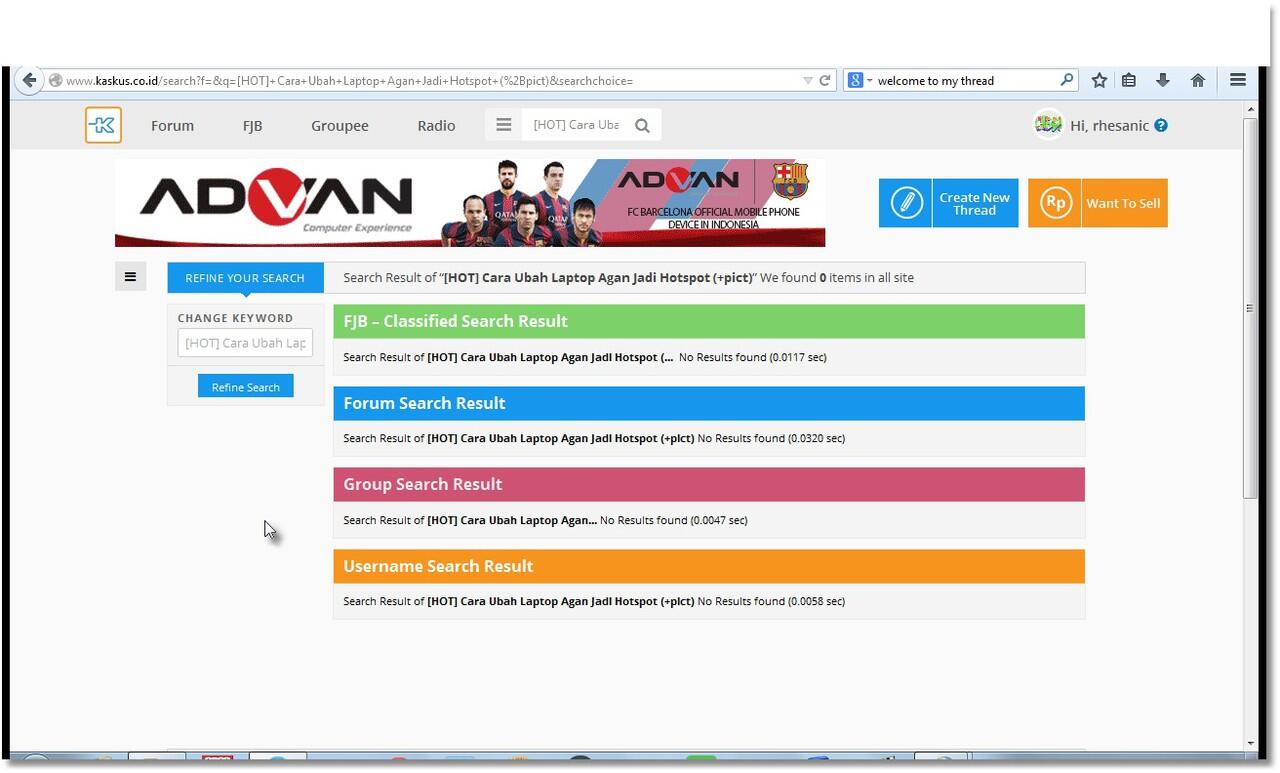Focus the Kaskus site search field

(x=576, y=125)
